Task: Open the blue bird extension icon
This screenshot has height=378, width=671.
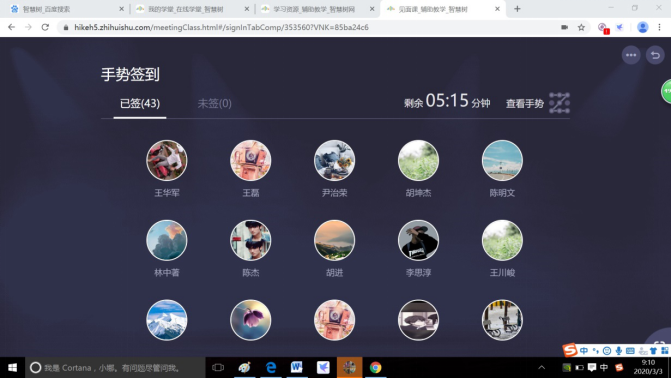Action: coord(619,27)
